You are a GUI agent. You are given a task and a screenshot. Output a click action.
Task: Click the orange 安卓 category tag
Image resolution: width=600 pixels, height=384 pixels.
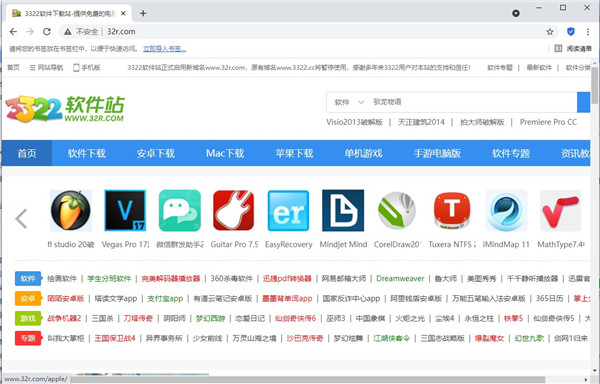(28, 298)
